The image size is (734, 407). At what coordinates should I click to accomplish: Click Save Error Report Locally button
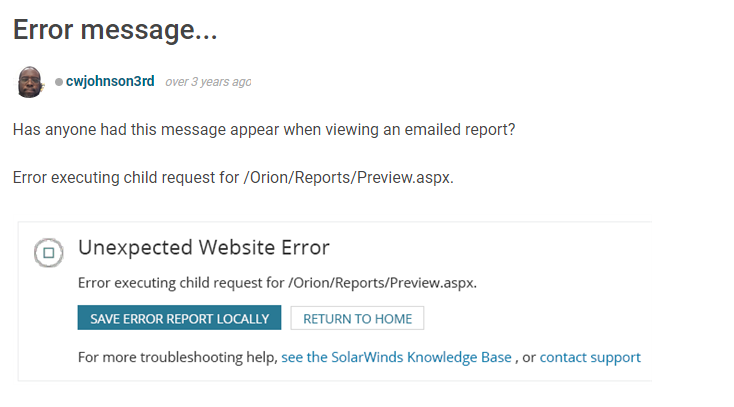(x=179, y=318)
